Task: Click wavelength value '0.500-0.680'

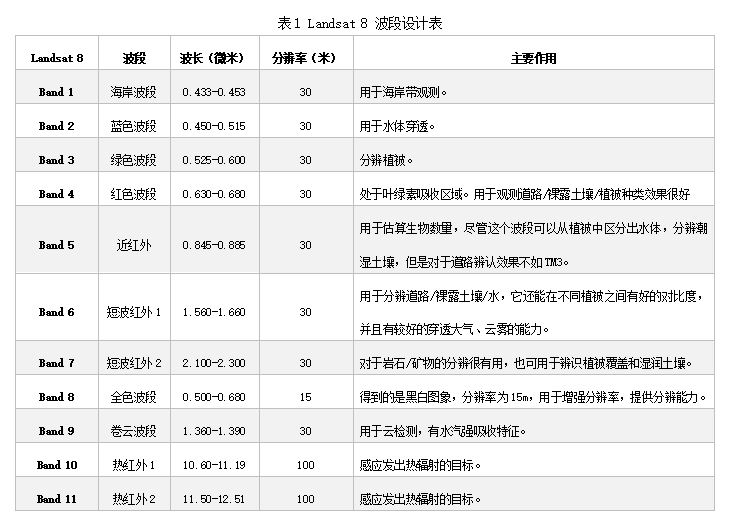Action: tap(213, 397)
